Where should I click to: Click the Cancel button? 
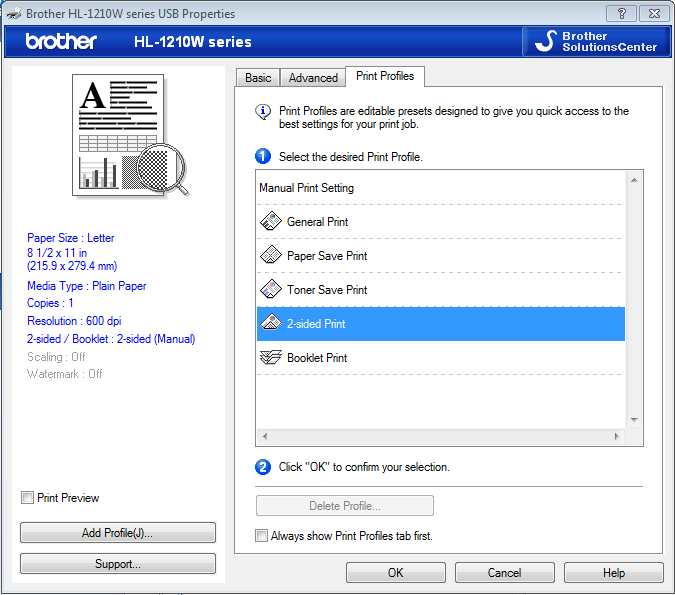click(505, 573)
